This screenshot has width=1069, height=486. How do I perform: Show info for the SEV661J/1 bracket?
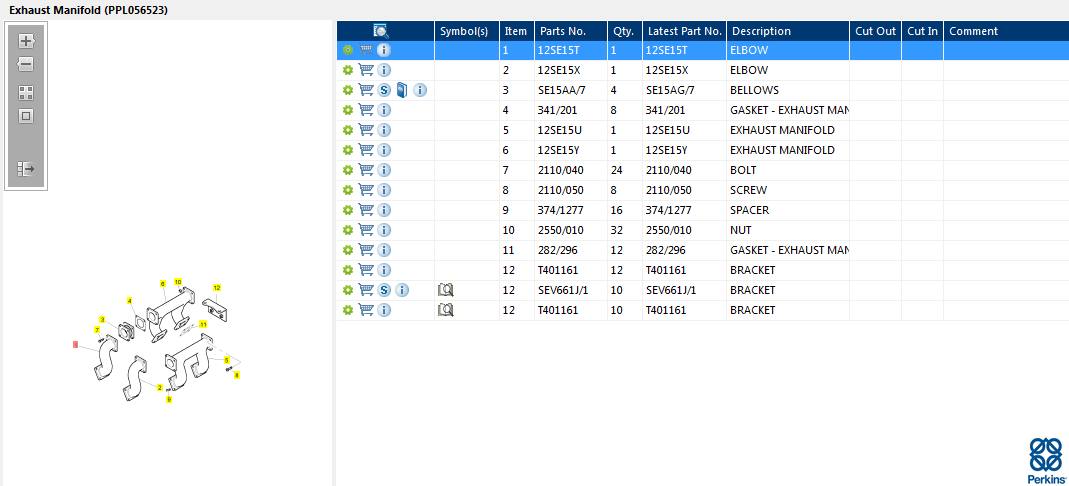coord(402,290)
